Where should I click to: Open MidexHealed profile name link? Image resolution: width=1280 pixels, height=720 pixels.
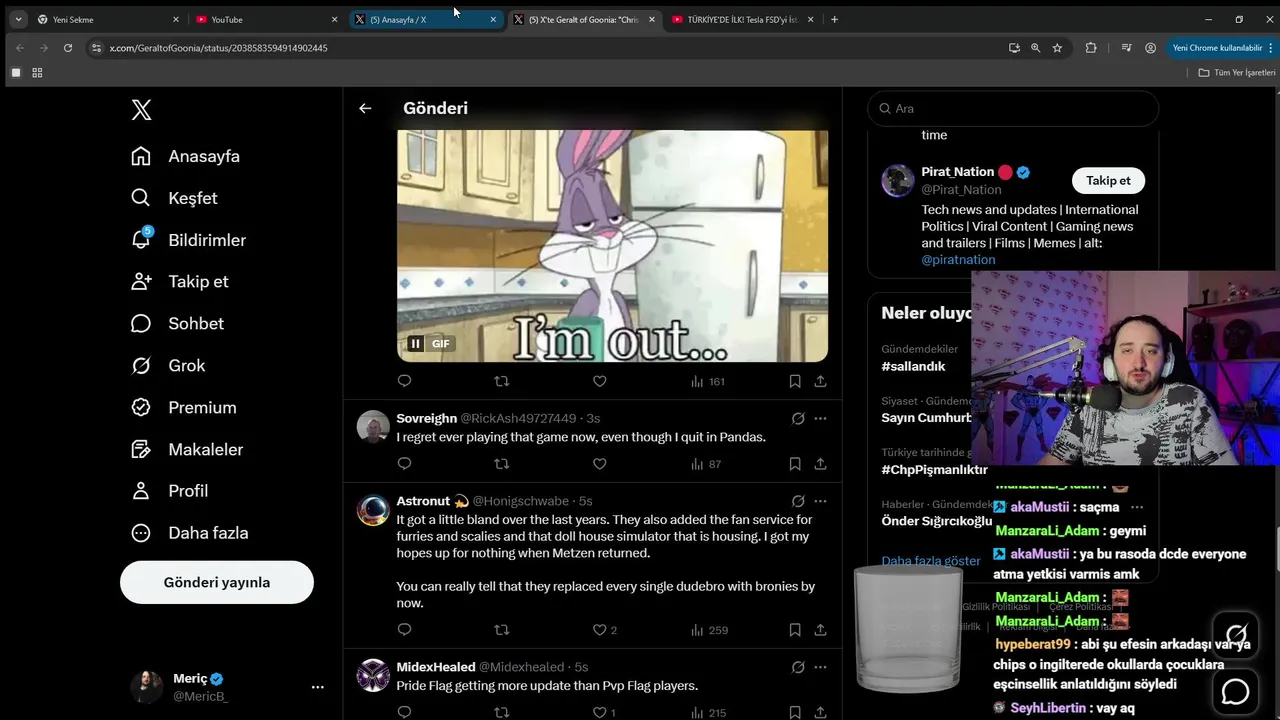coord(435,667)
